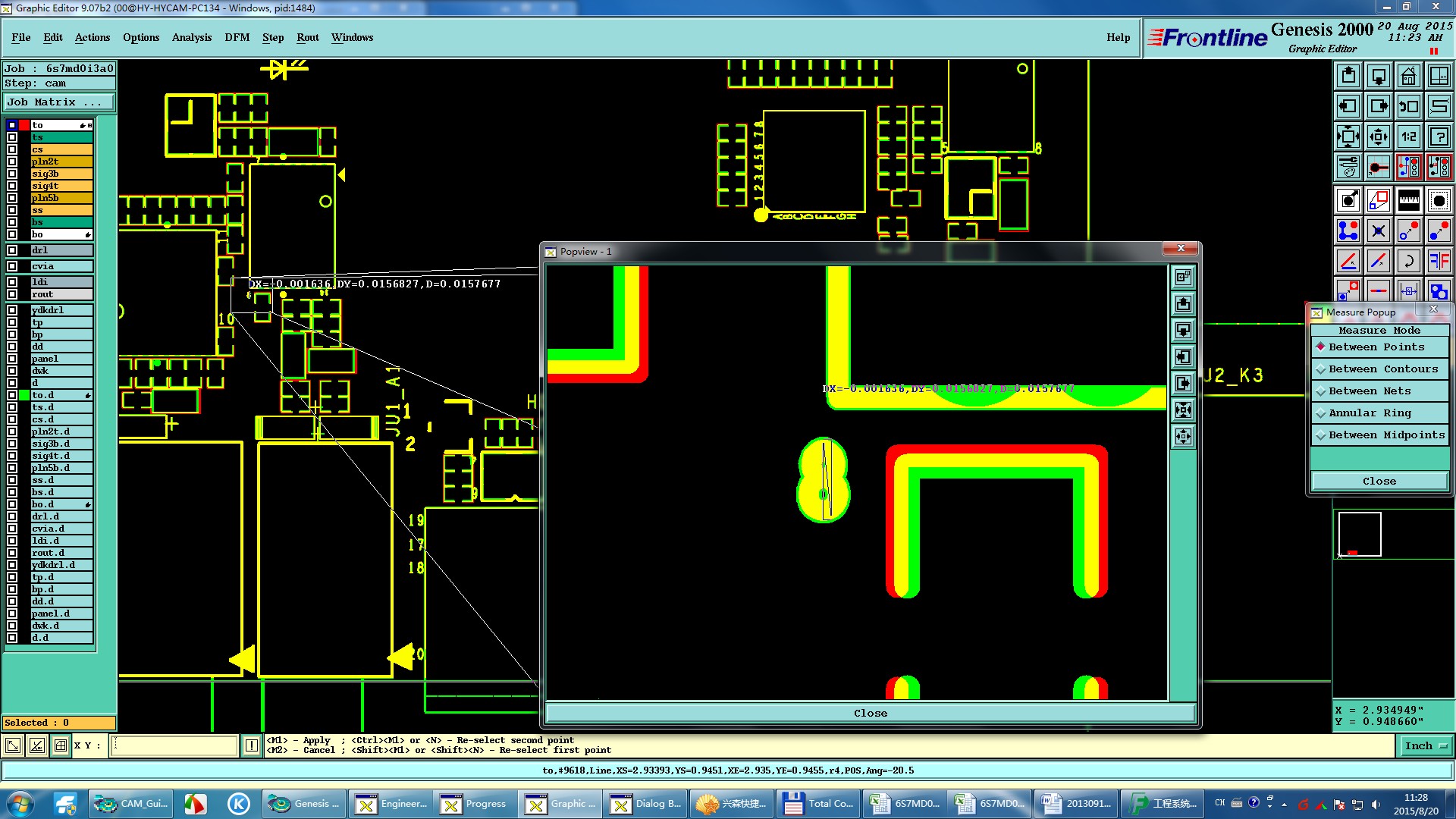Viewport: 1456px width, 819px height.
Task: Click the question mark help icon in the toolbar
Action: 1439,136
